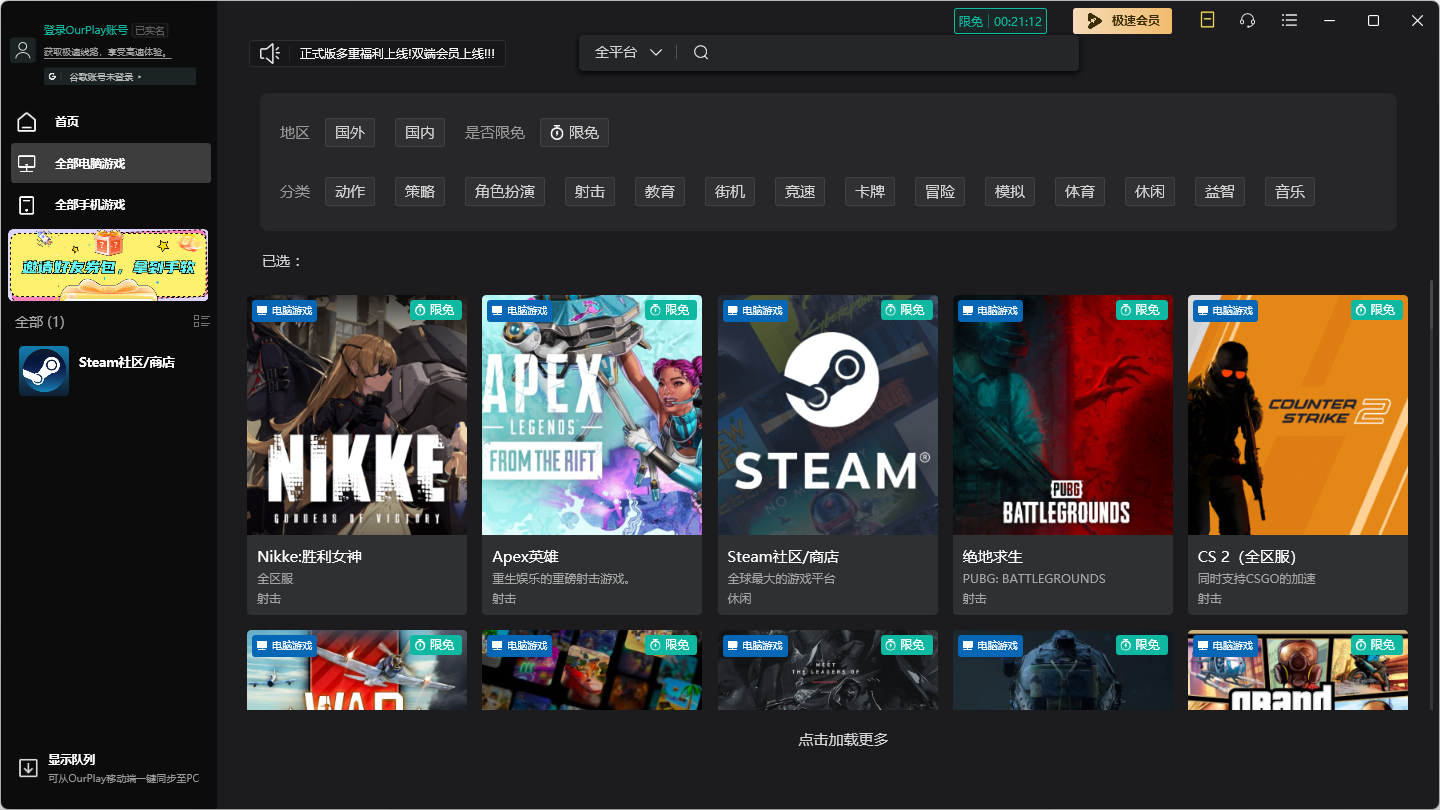Click 电脑游戏 tag on Apex card
The height and width of the screenshot is (810, 1440).
tap(520, 311)
